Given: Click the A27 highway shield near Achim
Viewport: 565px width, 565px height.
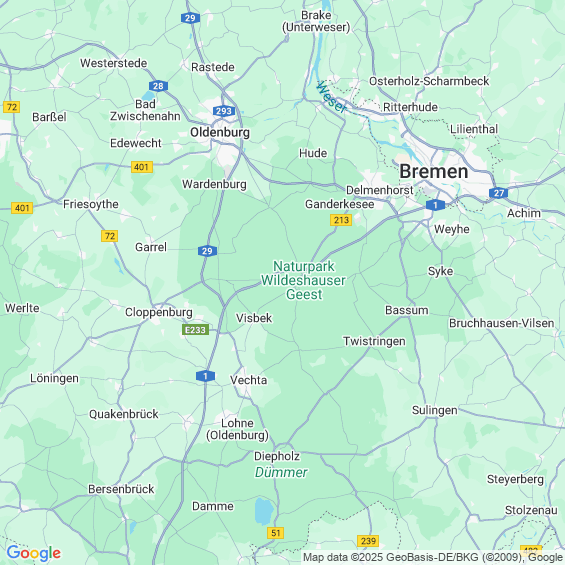Looking at the screenshot, I should 499,193.
